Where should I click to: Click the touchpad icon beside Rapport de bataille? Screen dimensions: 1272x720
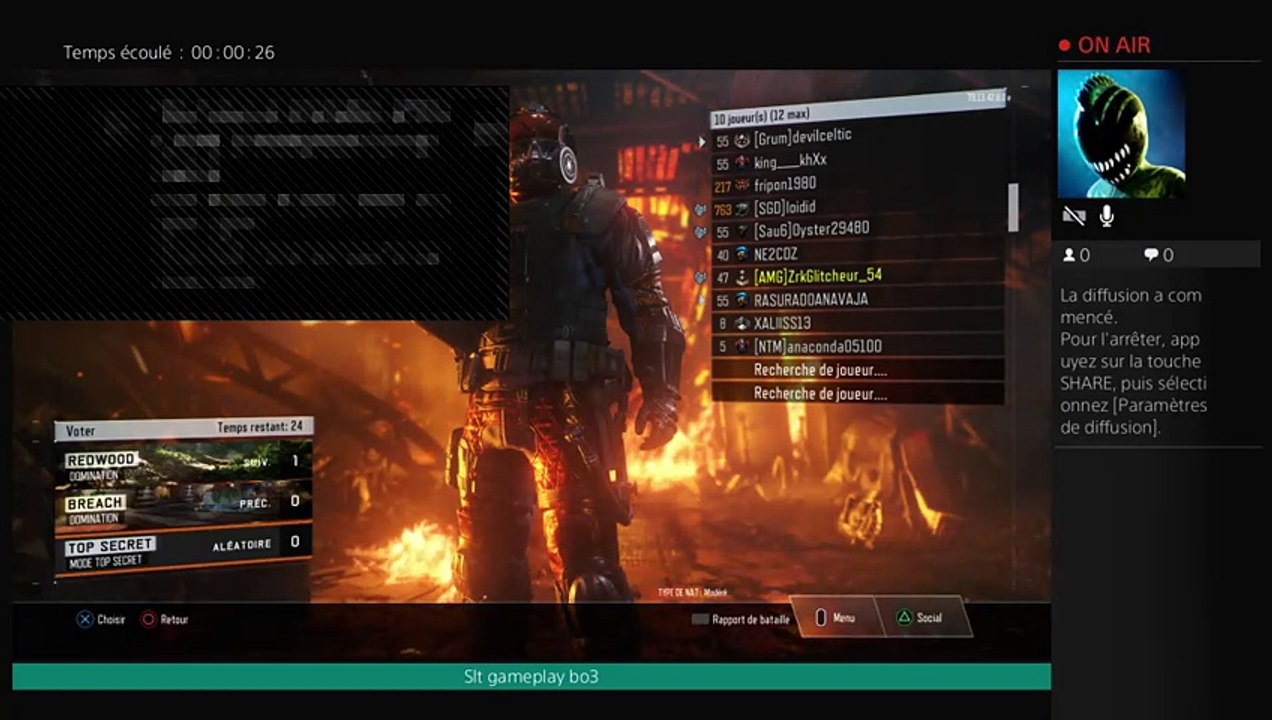[700, 619]
